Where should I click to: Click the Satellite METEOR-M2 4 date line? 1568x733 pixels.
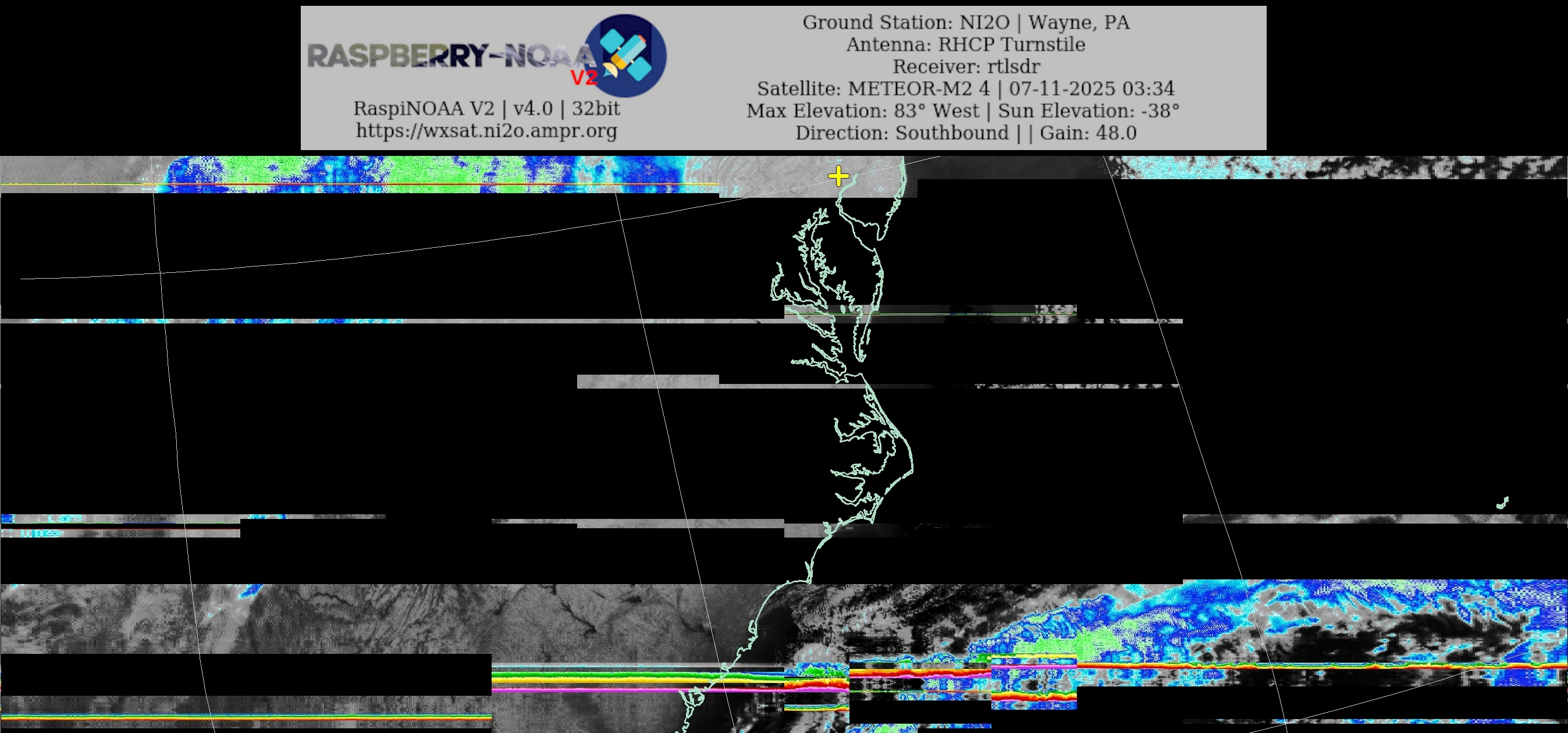click(965, 89)
